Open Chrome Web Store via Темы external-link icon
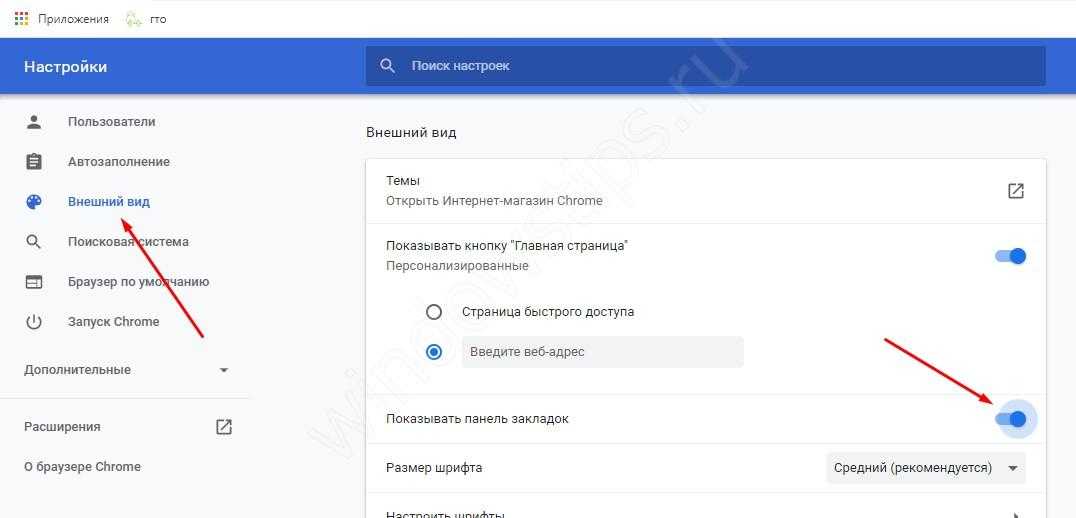 point(1015,191)
